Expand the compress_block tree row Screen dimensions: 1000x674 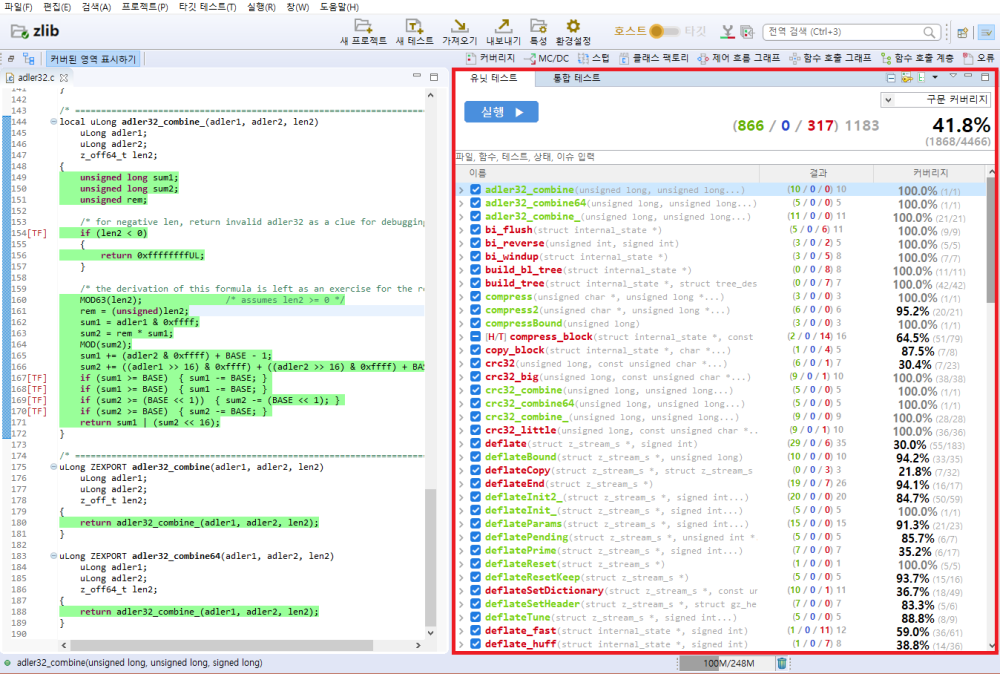[x=461, y=337]
